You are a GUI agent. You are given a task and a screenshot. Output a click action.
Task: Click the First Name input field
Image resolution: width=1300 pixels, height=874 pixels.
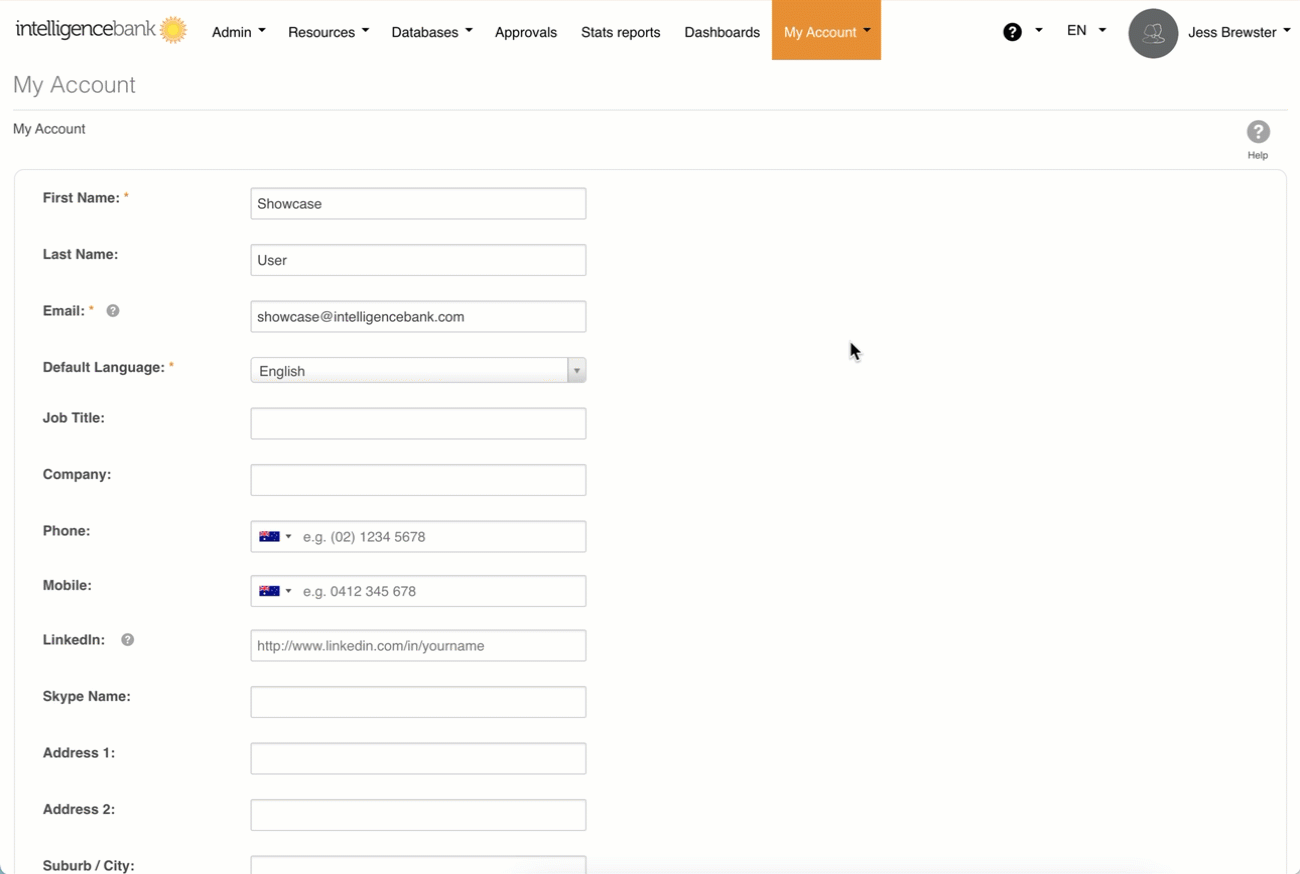[x=418, y=204]
